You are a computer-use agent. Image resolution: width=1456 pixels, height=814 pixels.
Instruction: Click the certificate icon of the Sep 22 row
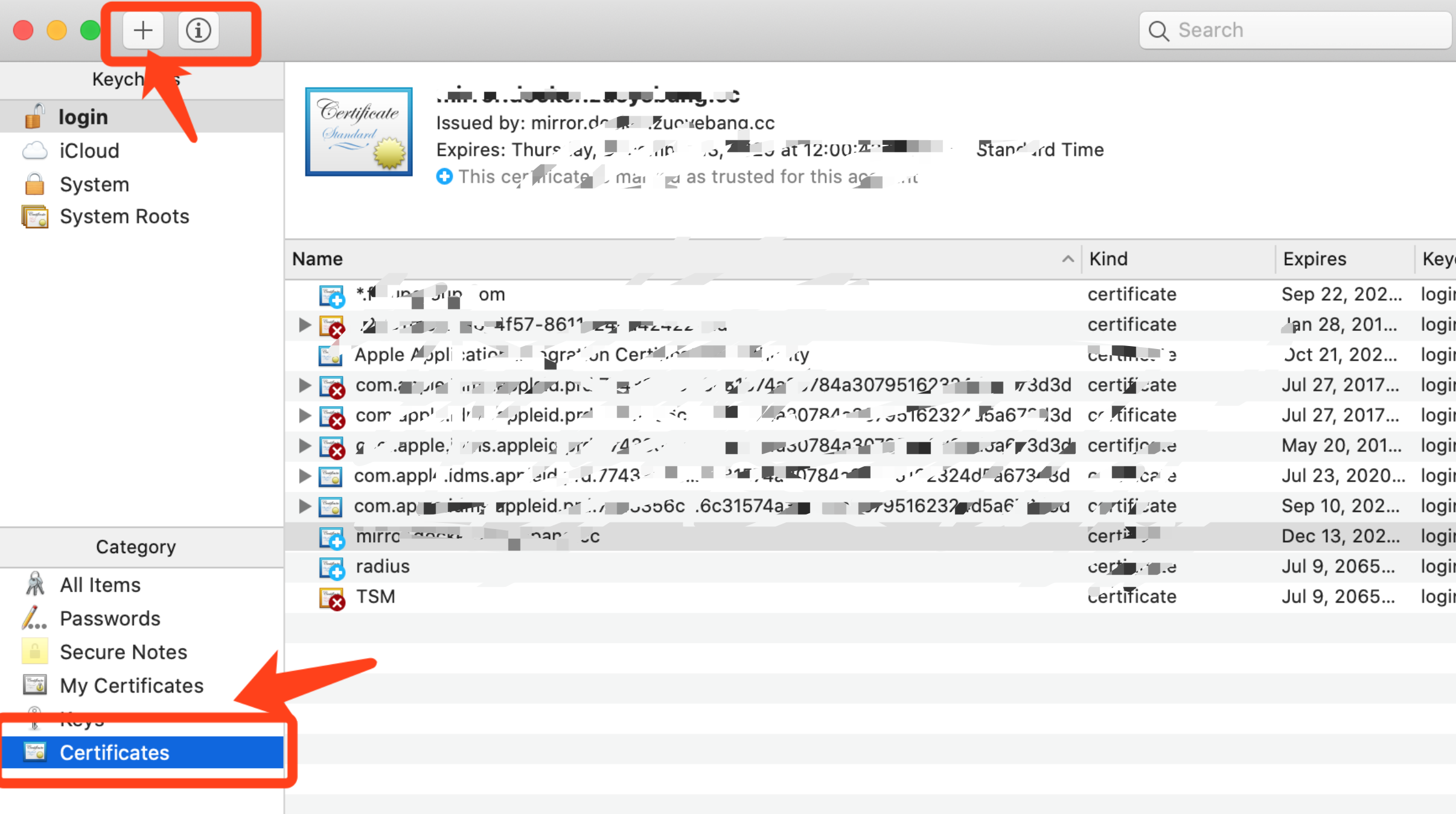click(331, 296)
